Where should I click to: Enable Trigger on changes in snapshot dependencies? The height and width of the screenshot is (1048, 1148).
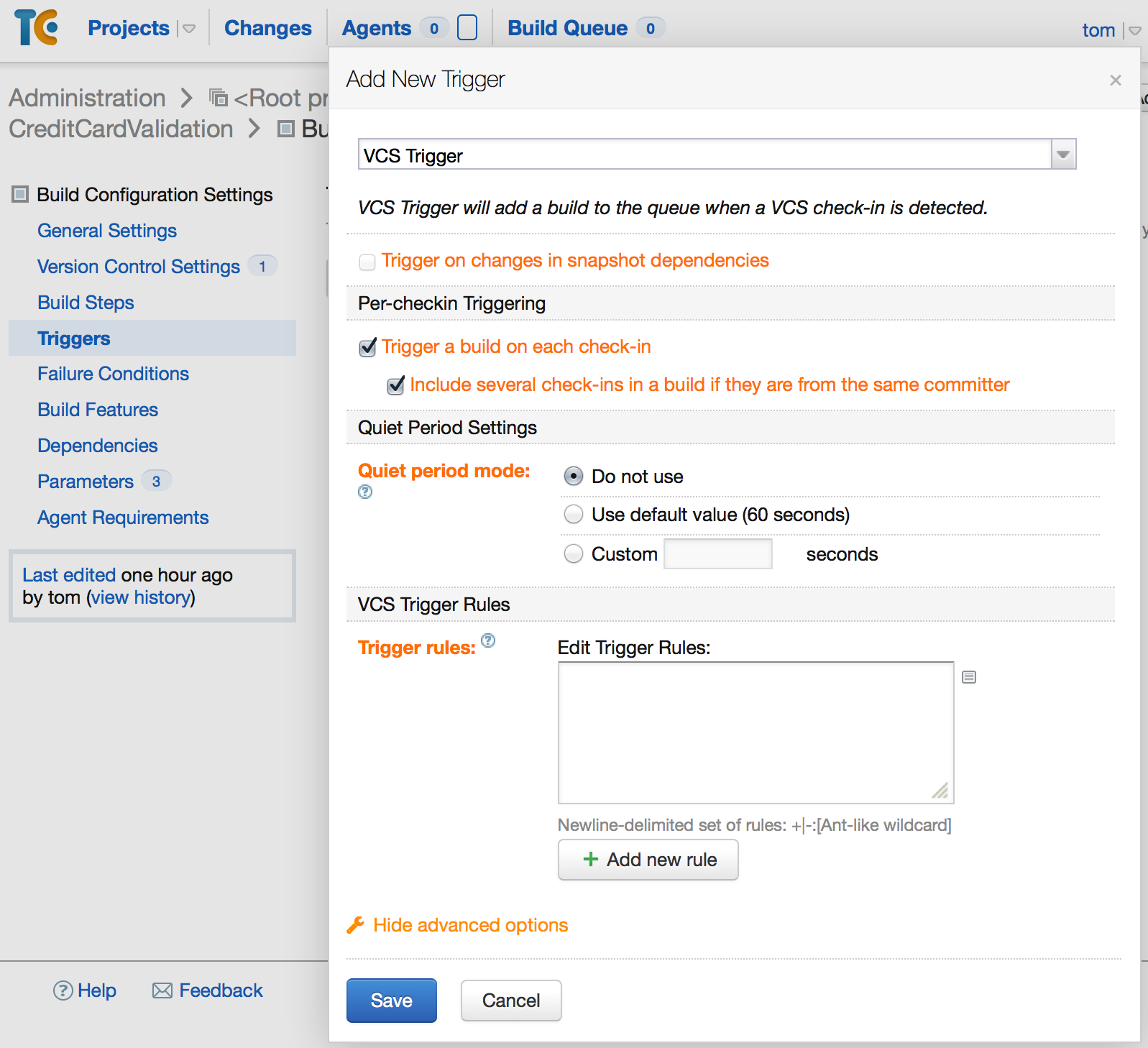click(367, 262)
